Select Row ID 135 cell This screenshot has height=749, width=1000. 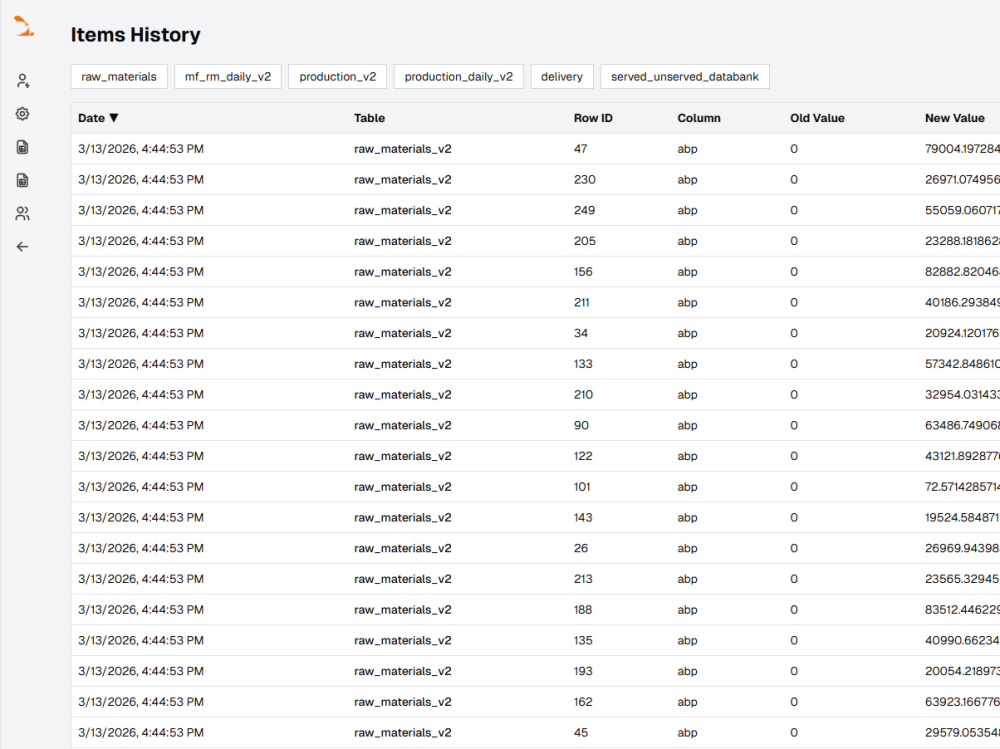pos(583,640)
